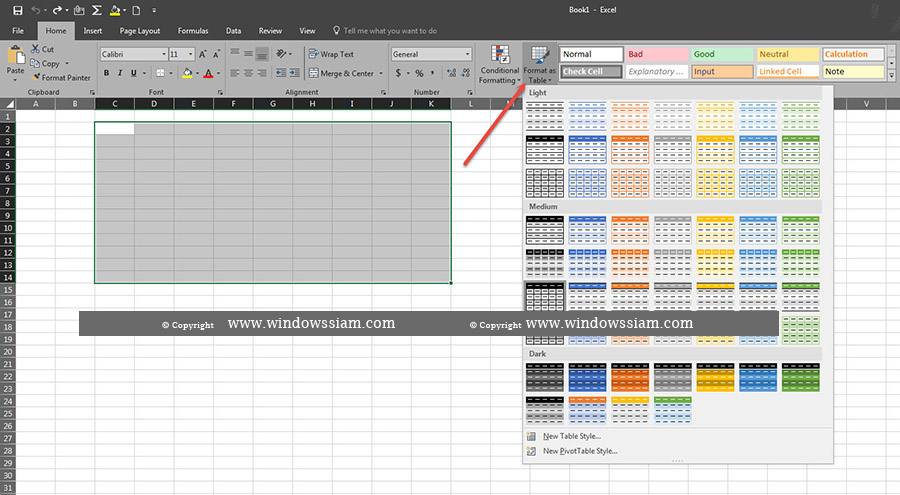Image resolution: width=900 pixels, height=495 pixels.
Task: Click Merge & Center button
Action: point(342,73)
